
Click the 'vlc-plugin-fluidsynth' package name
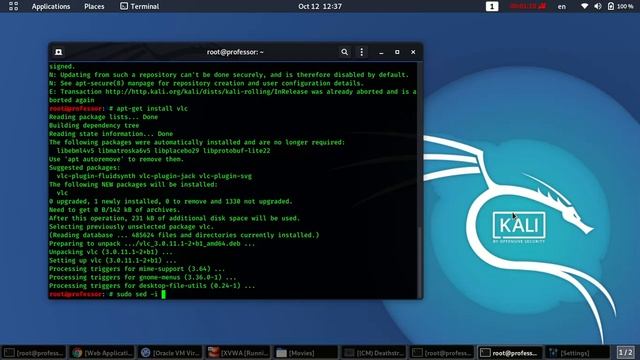click(x=96, y=176)
